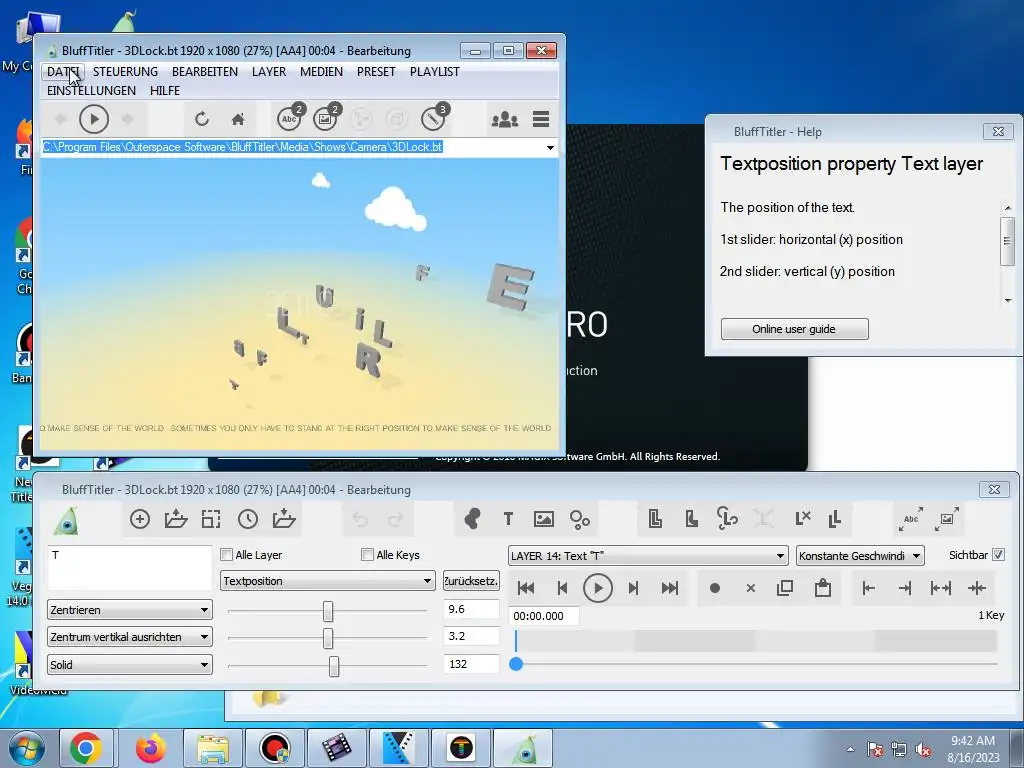This screenshot has height=768, width=1024.
Task: Click the create key record dot icon
Action: (x=715, y=588)
